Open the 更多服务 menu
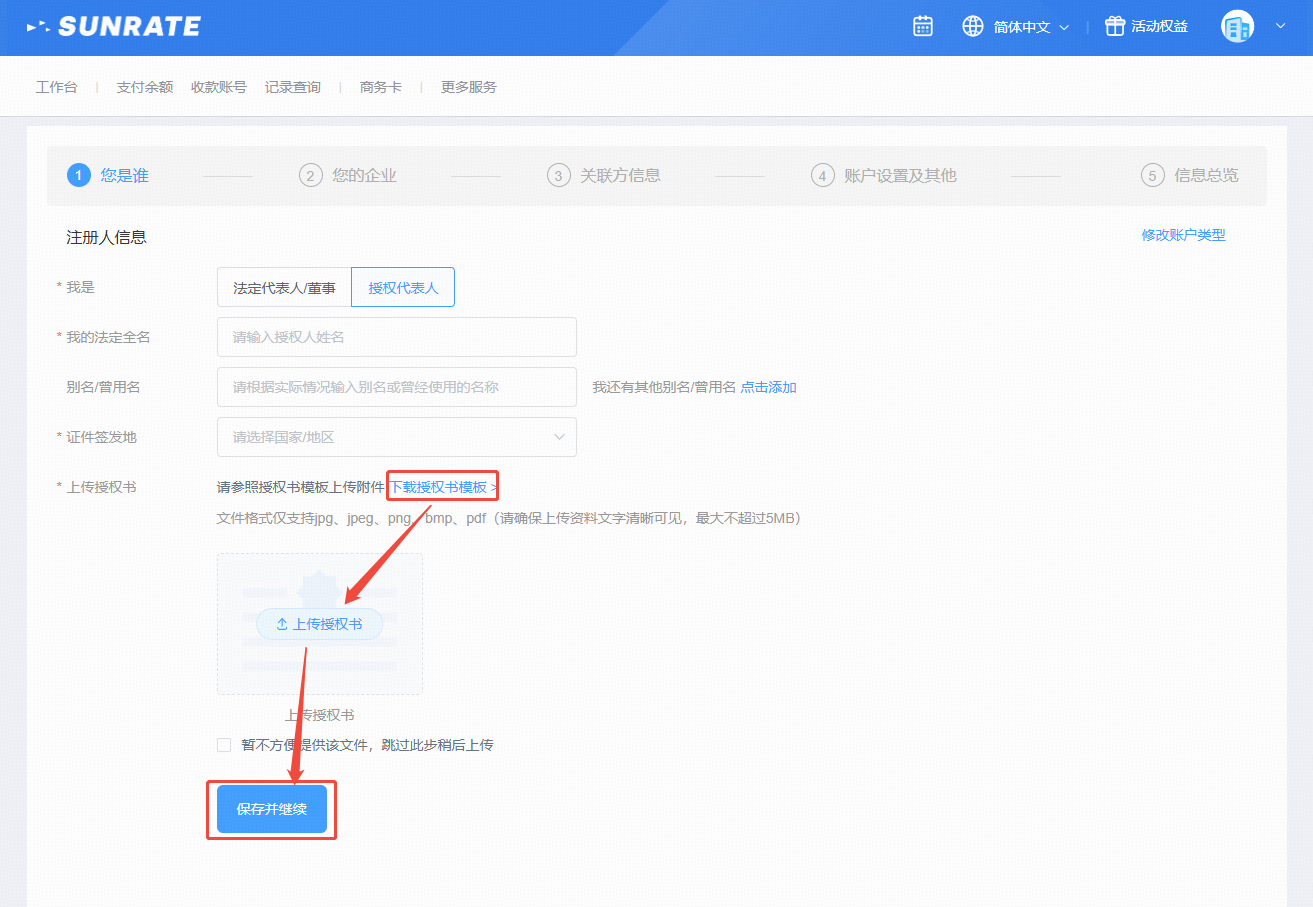 [x=468, y=87]
